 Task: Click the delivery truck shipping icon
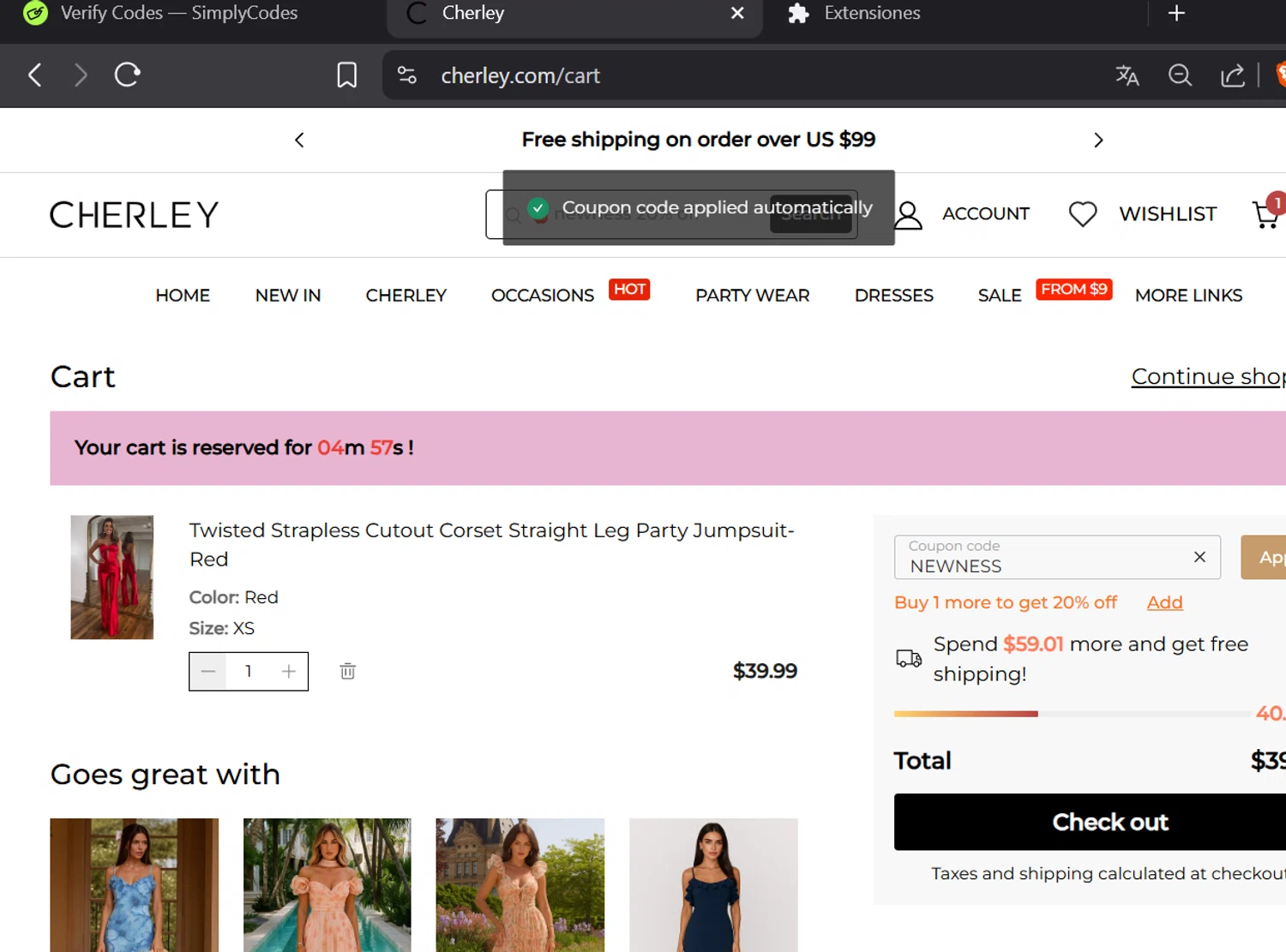909,658
